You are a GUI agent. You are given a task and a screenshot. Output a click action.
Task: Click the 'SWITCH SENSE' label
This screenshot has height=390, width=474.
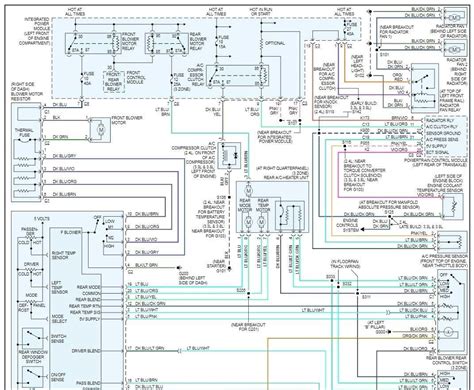(x=59, y=339)
